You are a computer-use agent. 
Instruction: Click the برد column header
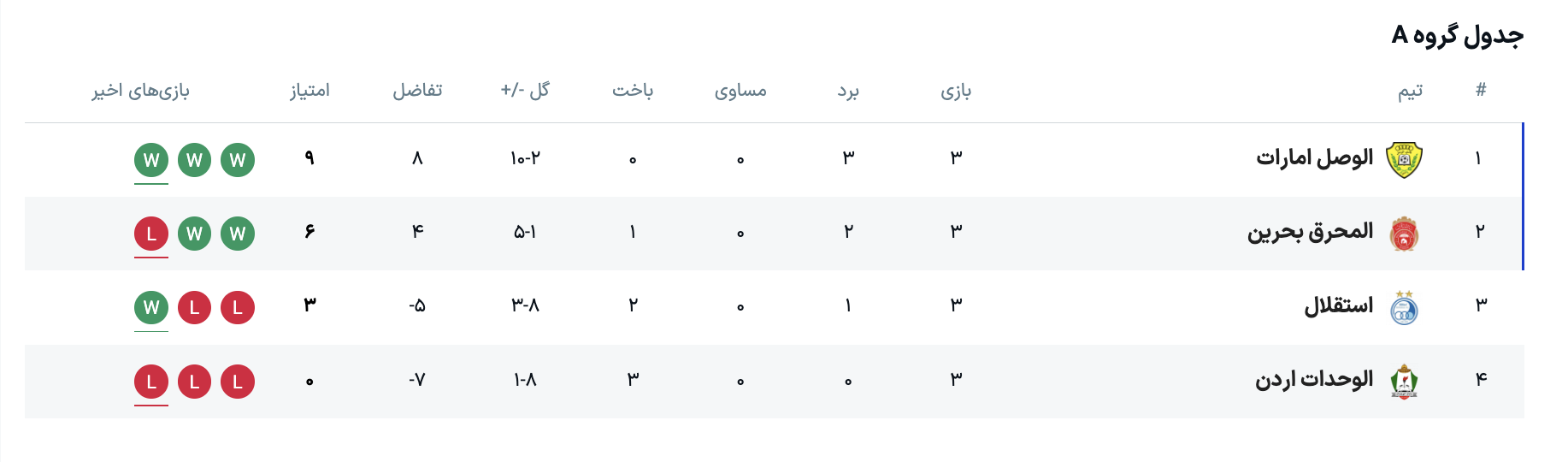click(x=848, y=91)
